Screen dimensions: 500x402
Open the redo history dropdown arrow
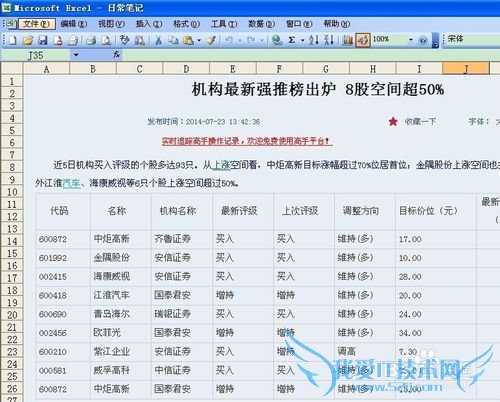262,40
